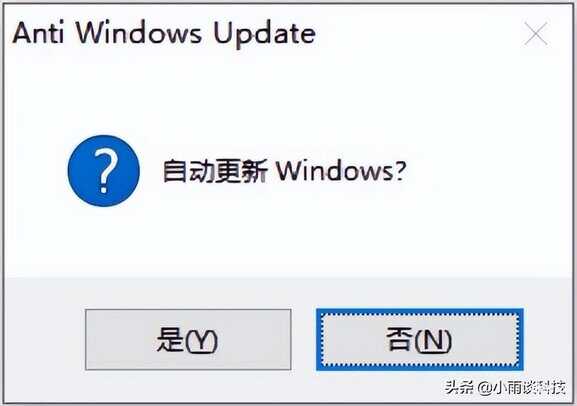Click the blue question mark icon
Viewport: 577px width, 406px height.
tap(104, 171)
